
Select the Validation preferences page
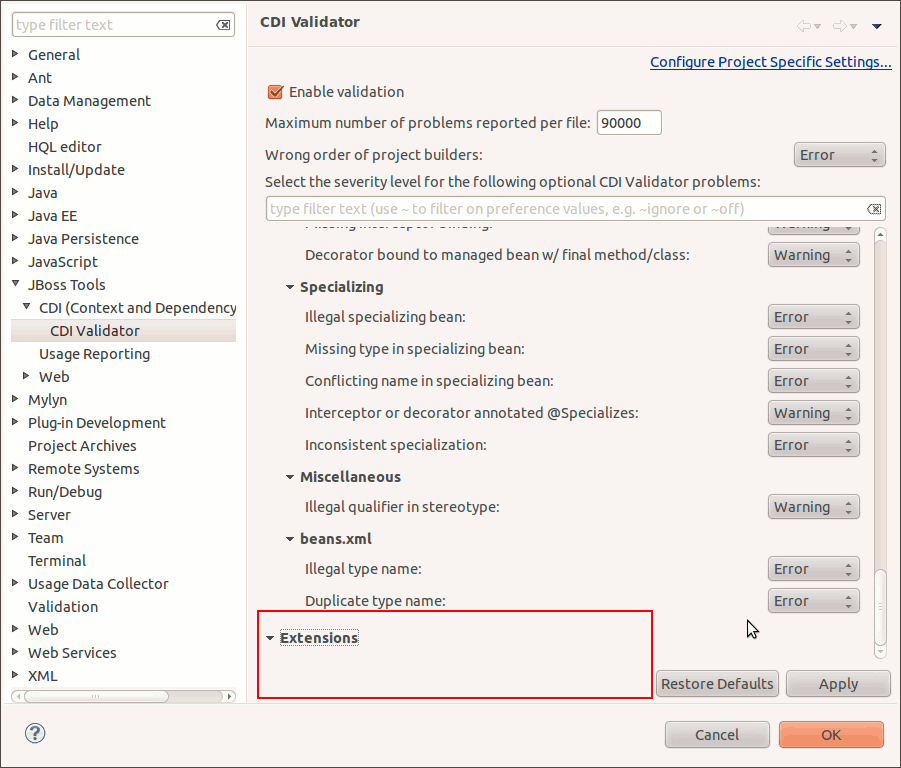click(x=63, y=607)
